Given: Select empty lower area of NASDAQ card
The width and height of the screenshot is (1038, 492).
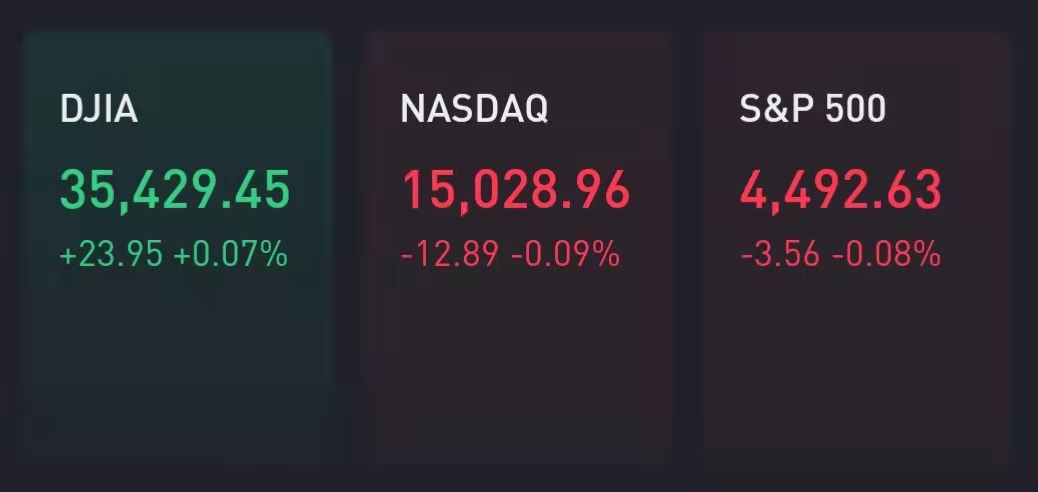Looking at the screenshot, I should (518, 371).
